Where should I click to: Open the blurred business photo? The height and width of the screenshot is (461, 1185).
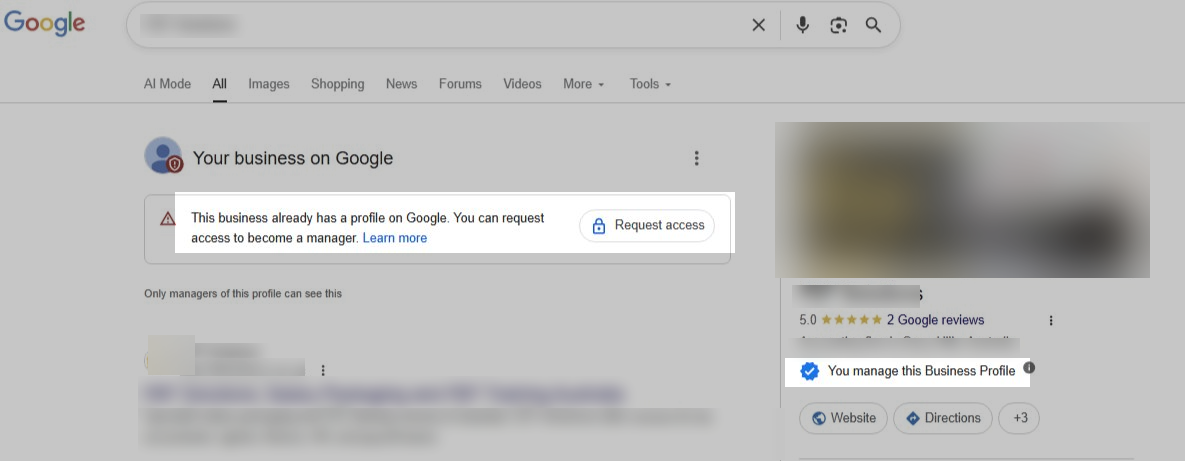pyautogui.click(x=962, y=200)
